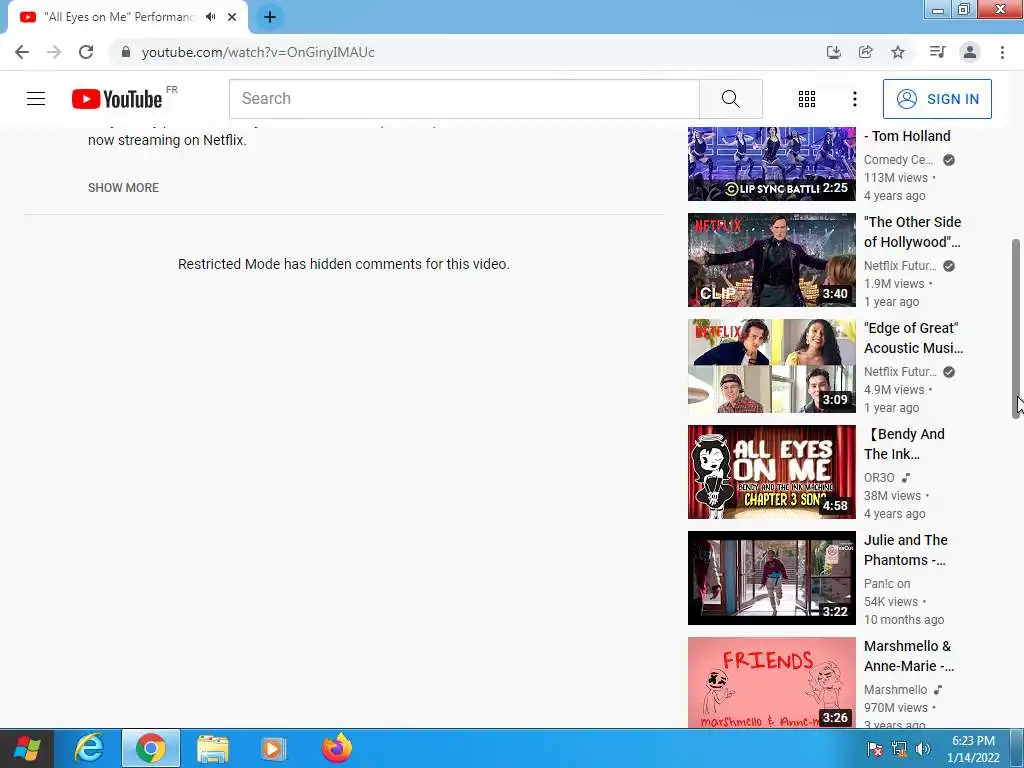Expand description with SHOW MORE
Screen dimensions: 1024x768
tap(123, 187)
